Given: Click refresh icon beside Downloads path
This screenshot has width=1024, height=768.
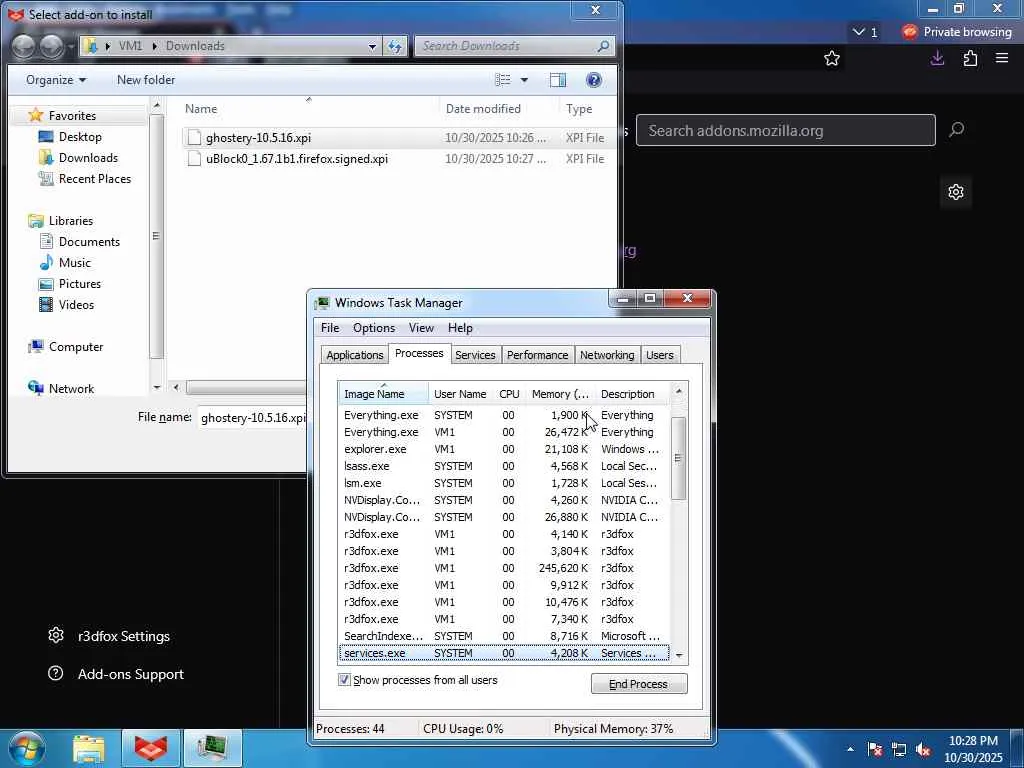Looking at the screenshot, I should pyautogui.click(x=394, y=46).
